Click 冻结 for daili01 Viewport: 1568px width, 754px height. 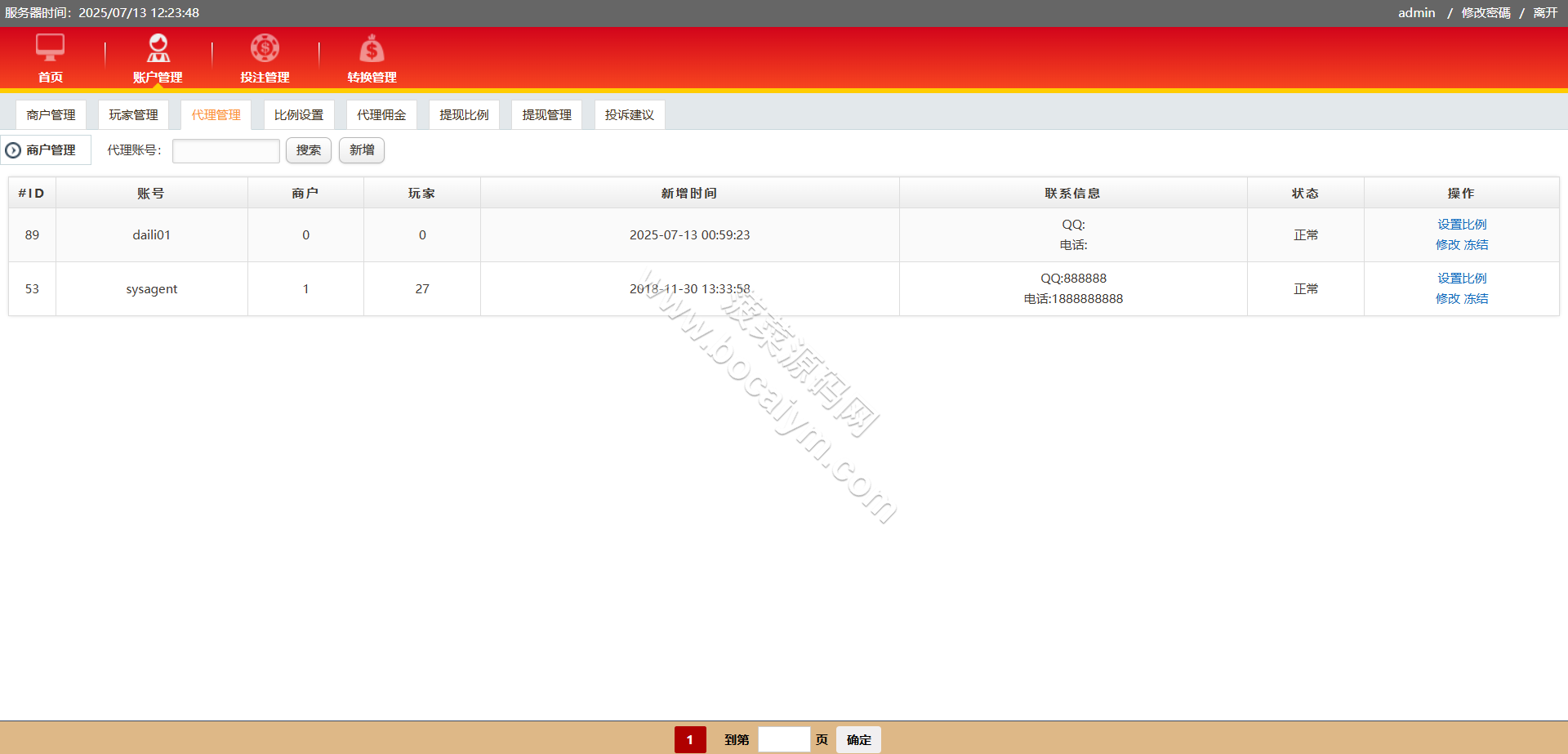[1476, 245]
